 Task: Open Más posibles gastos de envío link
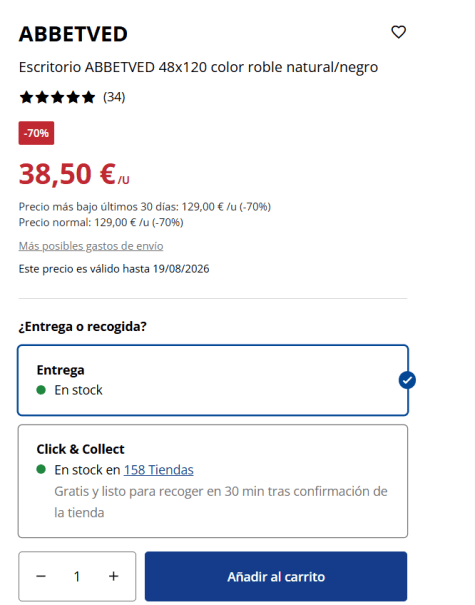[91, 246]
